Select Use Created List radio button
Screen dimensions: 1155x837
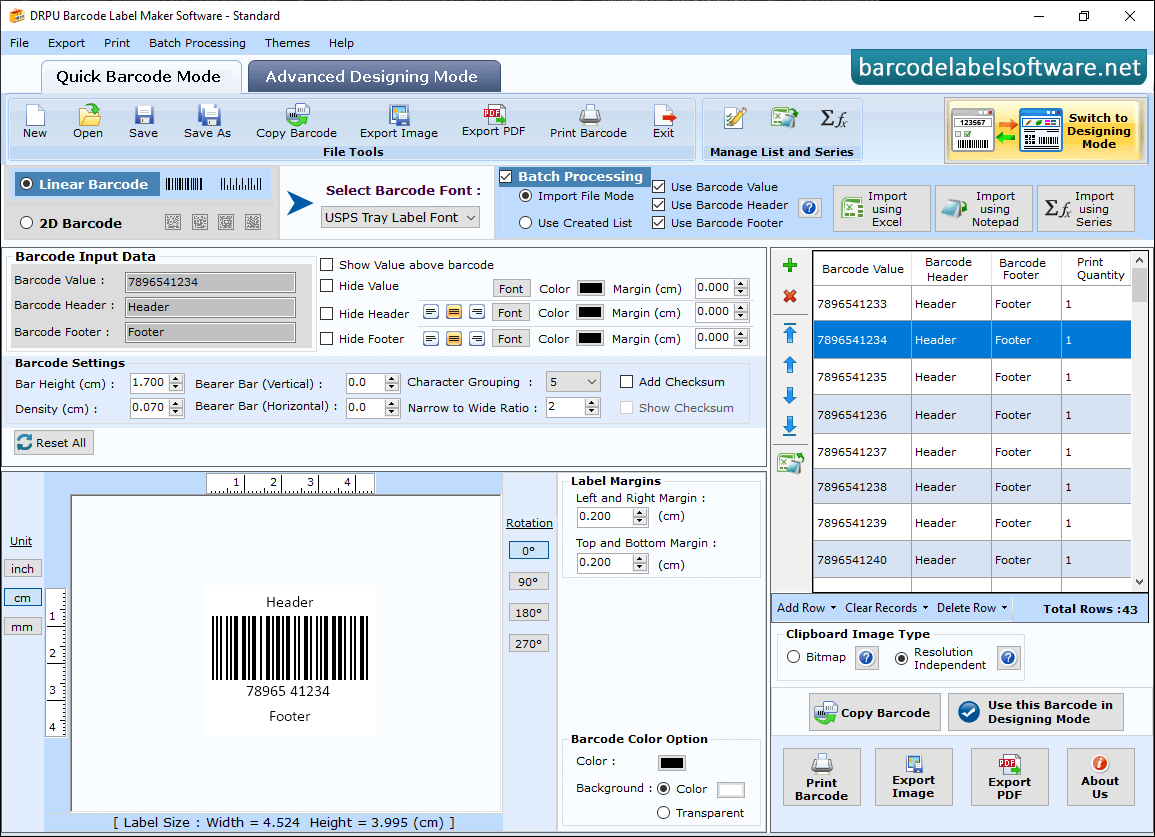525,223
